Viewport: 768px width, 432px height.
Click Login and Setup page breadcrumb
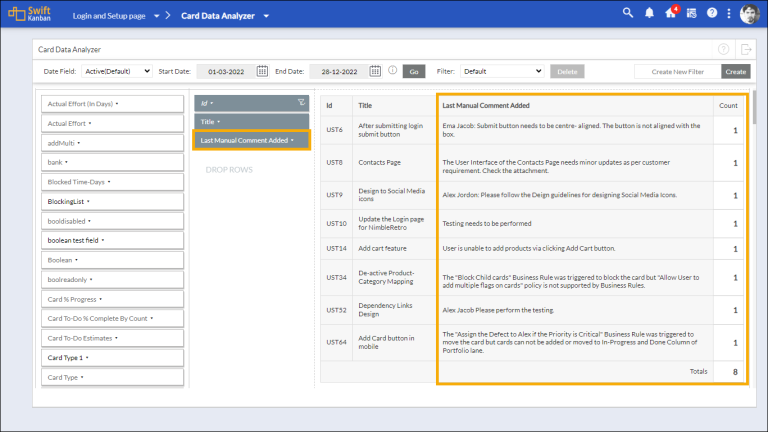[x=109, y=16]
